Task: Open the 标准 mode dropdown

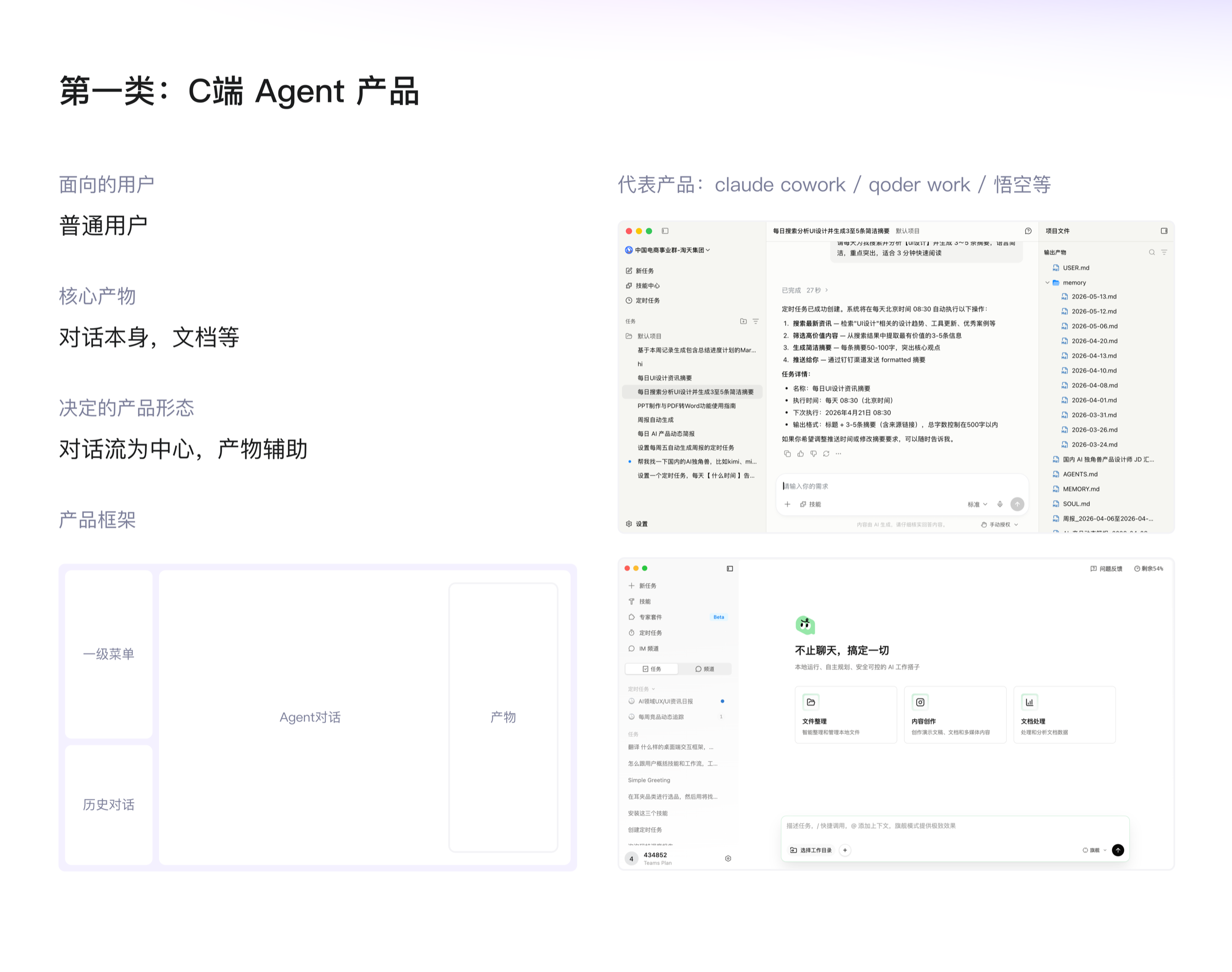Action: point(977,504)
